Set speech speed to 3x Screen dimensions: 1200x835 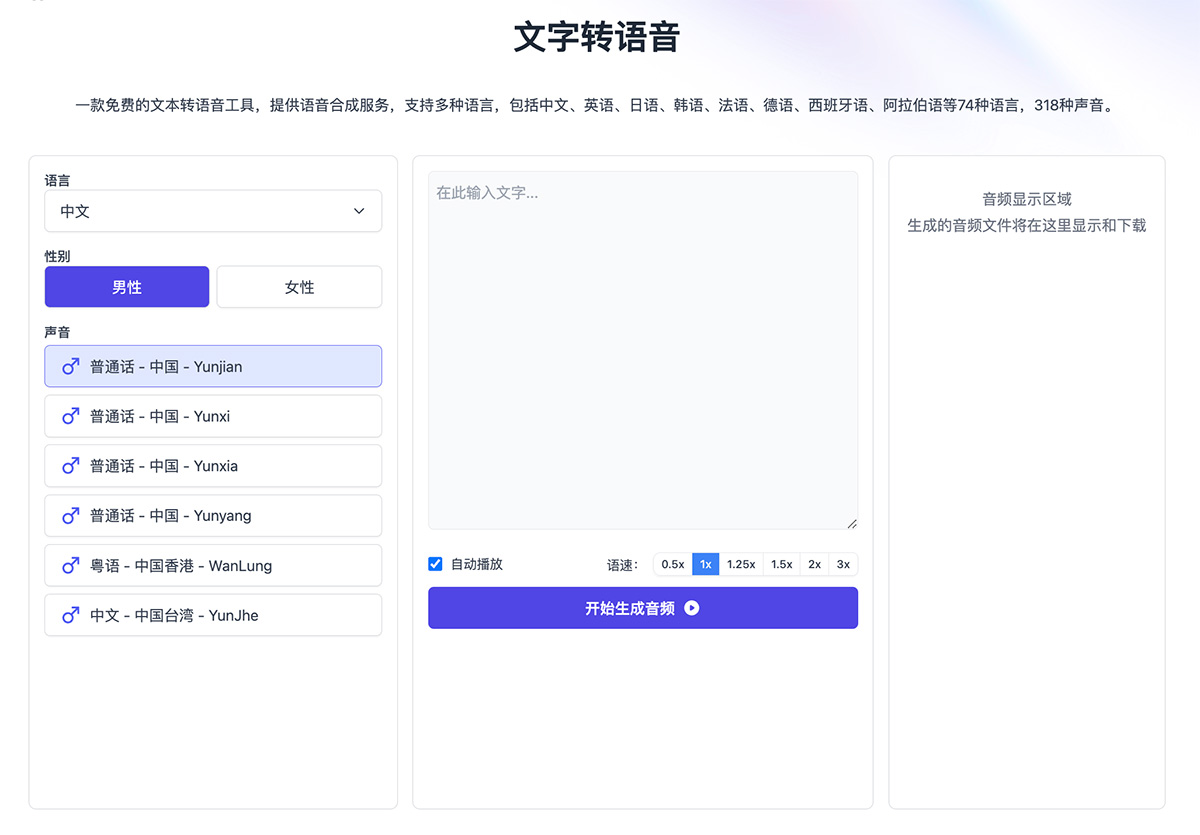coord(843,564)
